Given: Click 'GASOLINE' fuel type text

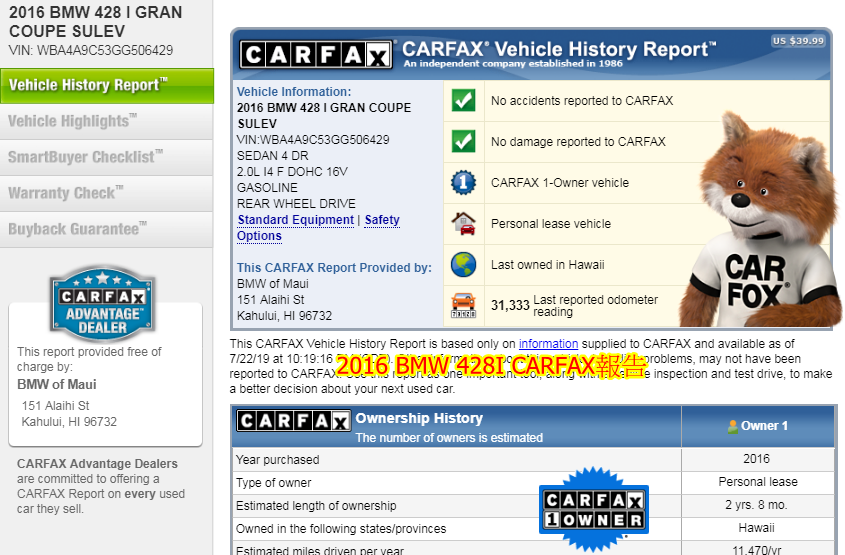Looking at the screenshot, I should [267, 188].
